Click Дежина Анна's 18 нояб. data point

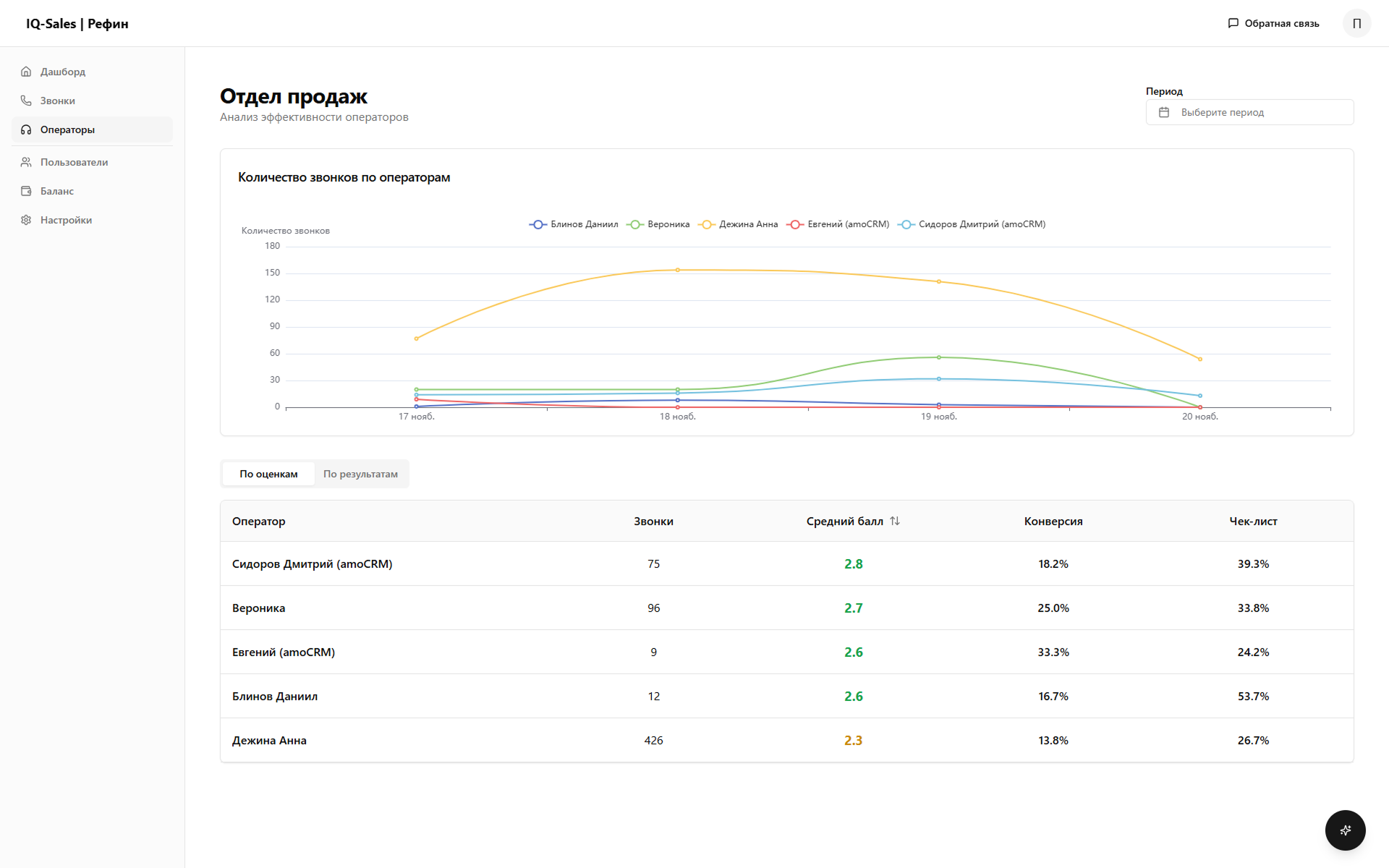(678, 270)
